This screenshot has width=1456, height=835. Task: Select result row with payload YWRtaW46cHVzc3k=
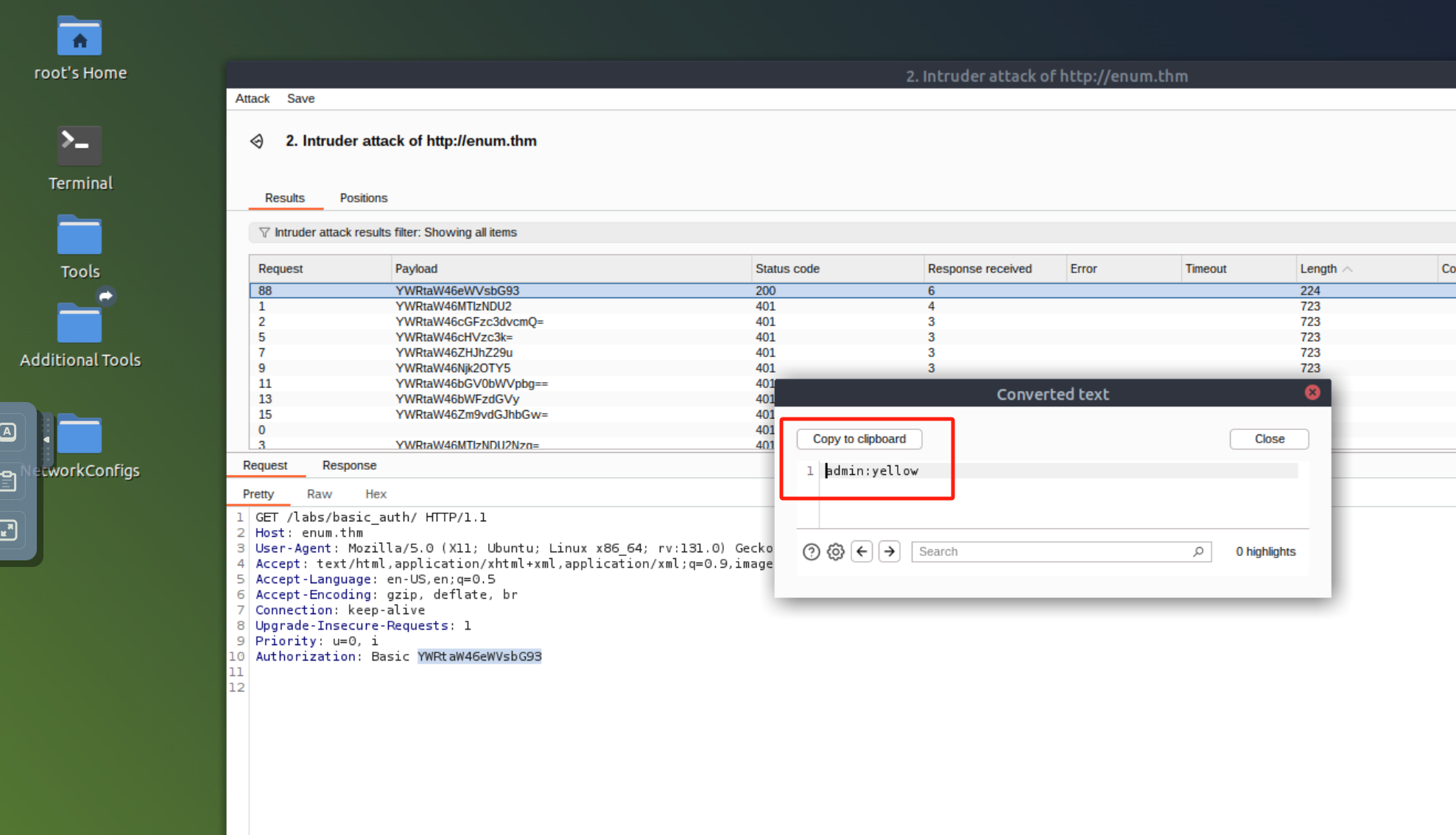(x=454, y=337)
